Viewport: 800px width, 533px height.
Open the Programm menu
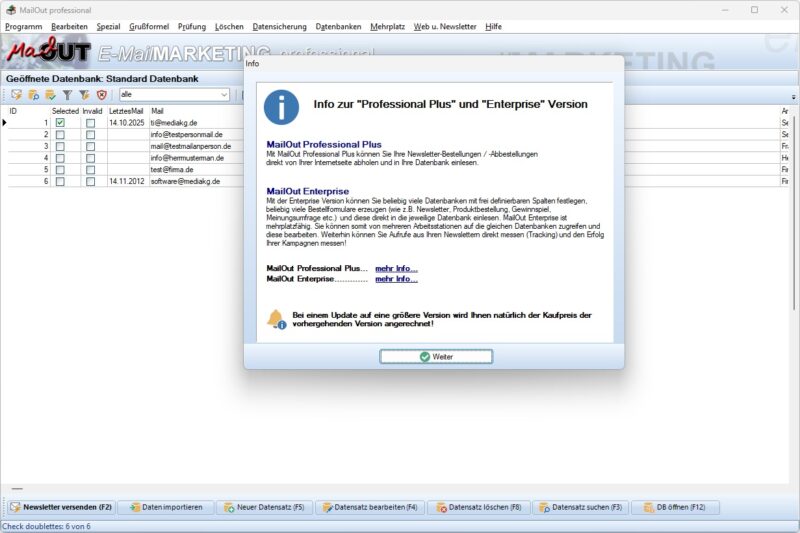coord(23,27)
